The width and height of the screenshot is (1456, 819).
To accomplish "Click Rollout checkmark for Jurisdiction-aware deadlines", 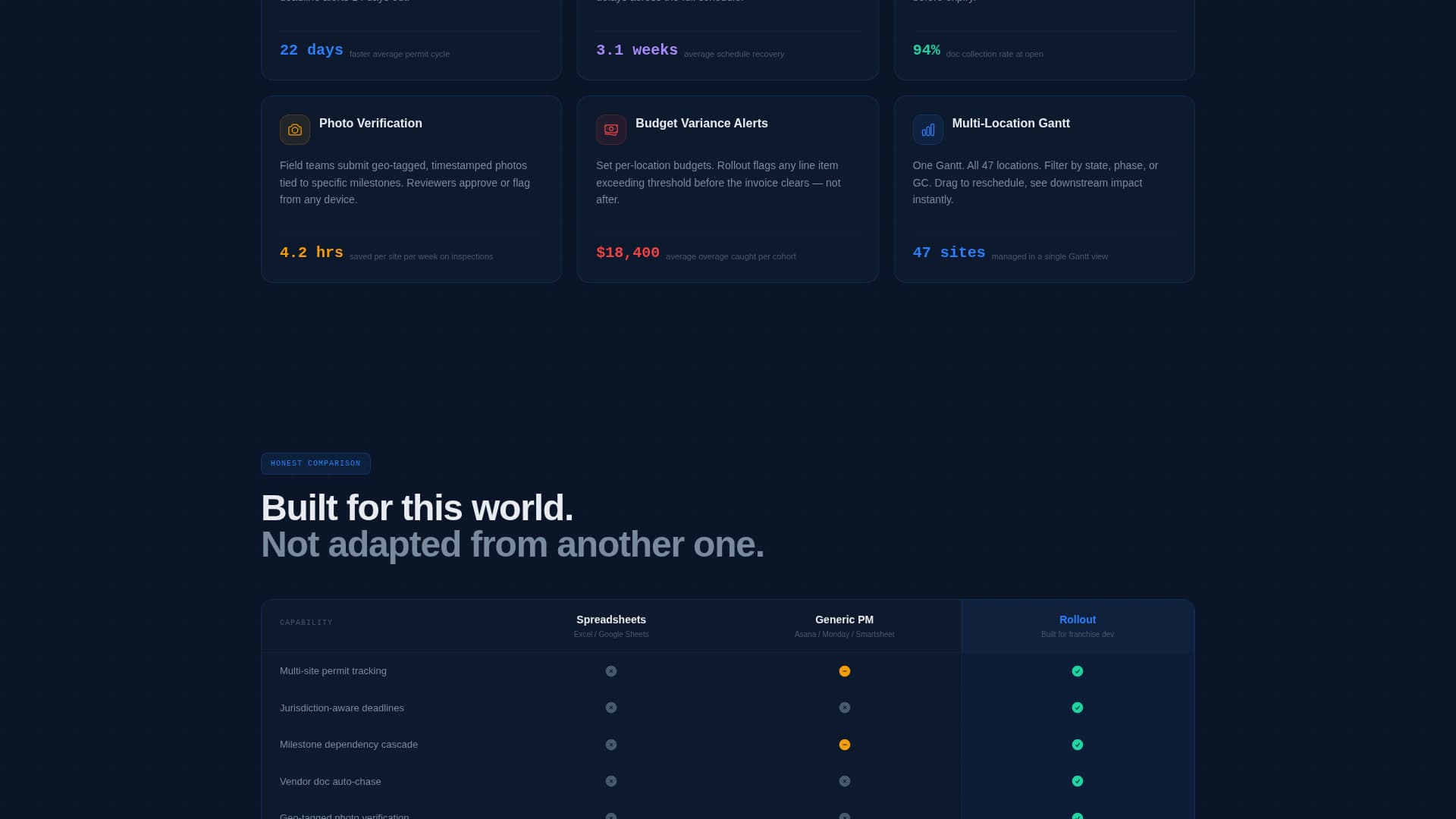I will tap(1078, 708).
